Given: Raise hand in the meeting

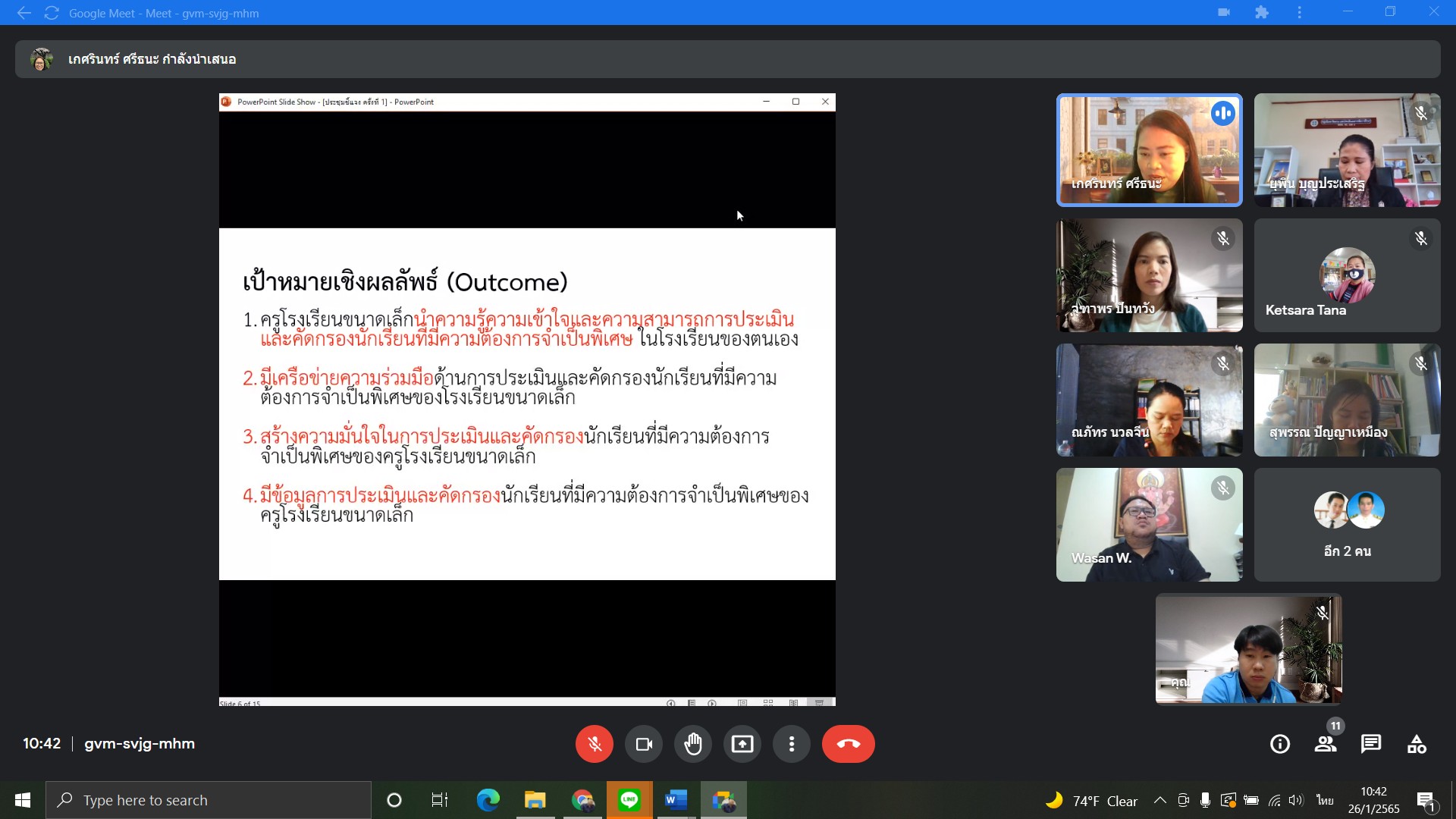Looking at the screenshot, I should coord(693,744).
